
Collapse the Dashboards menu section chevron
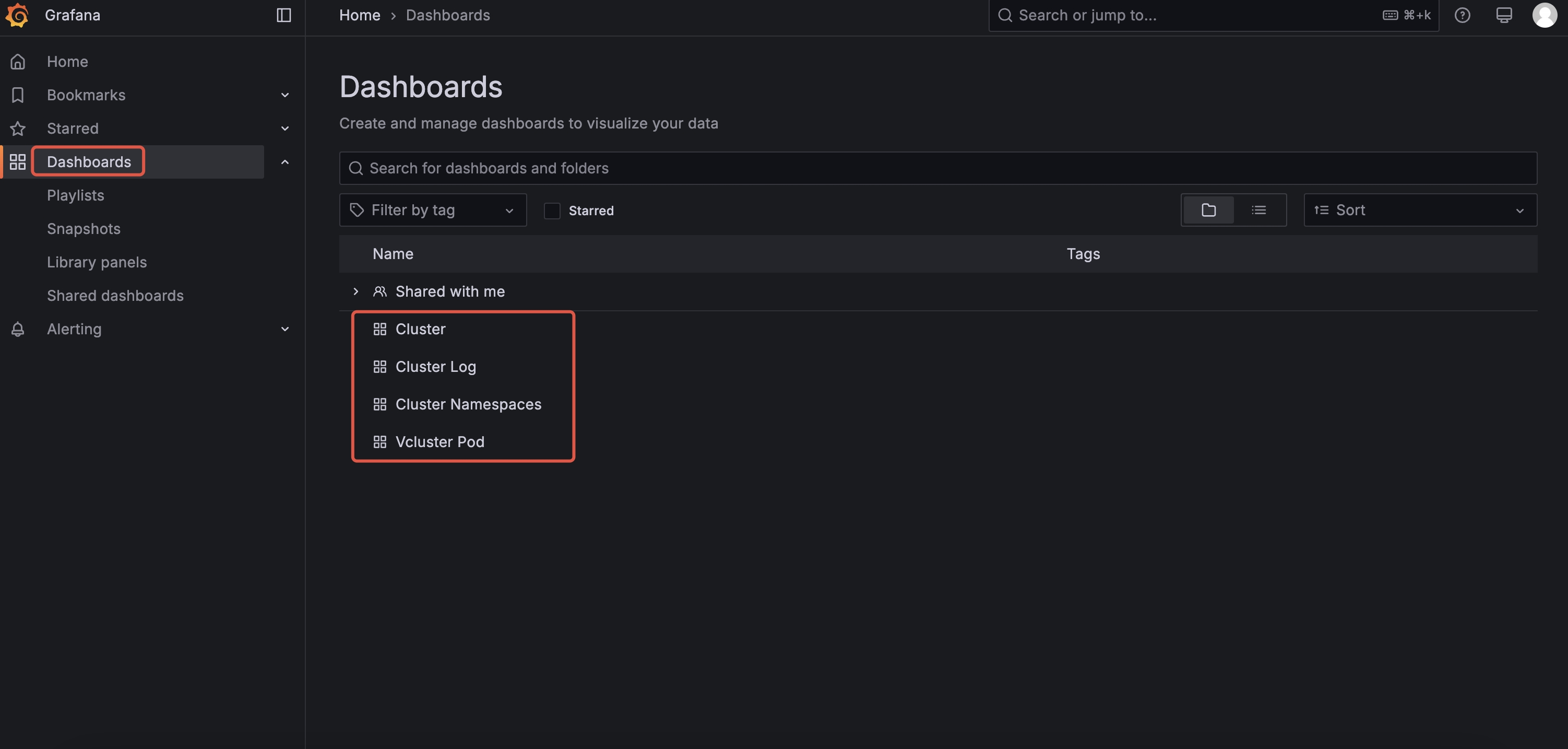[x=284, y=162]
